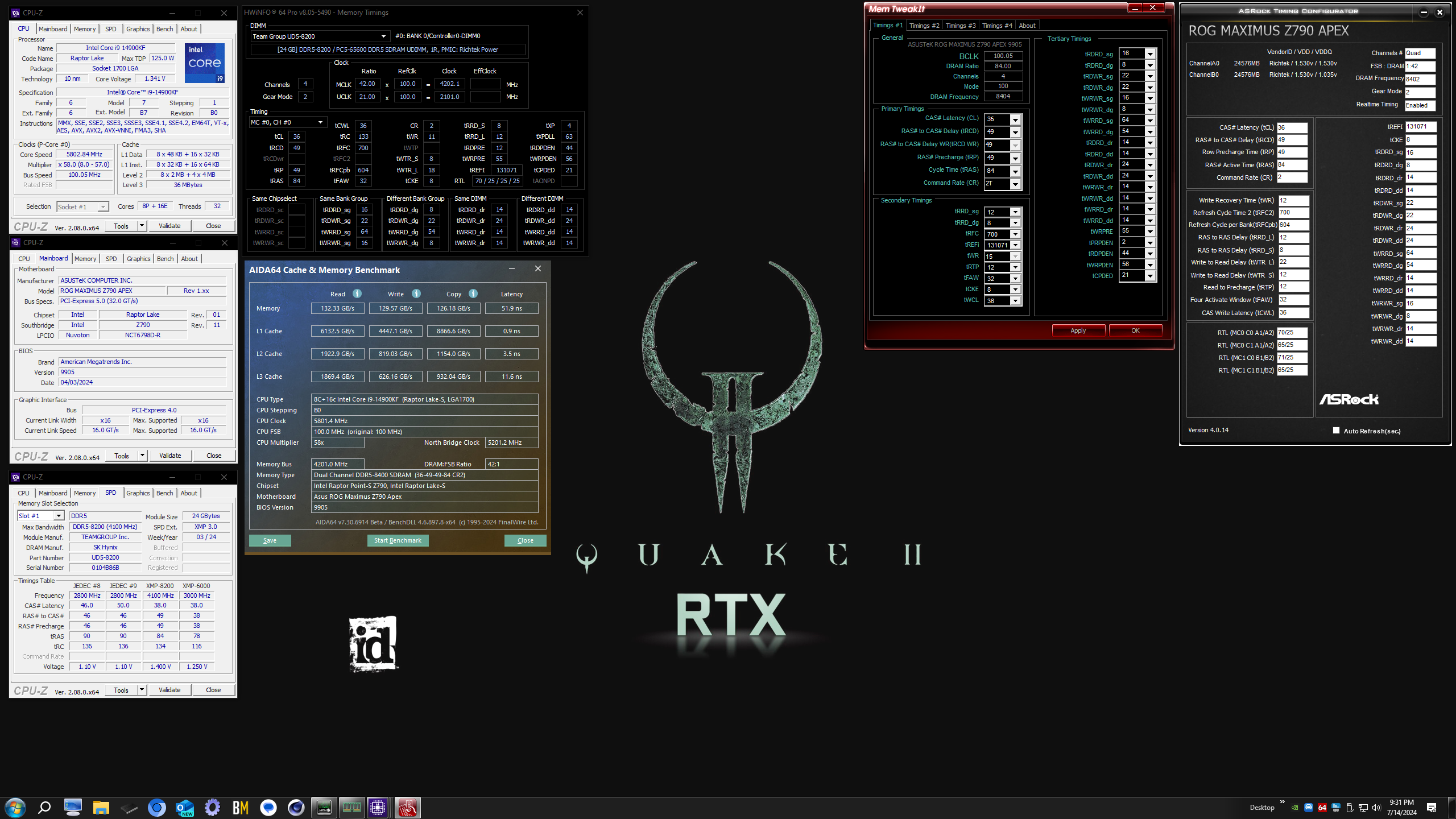Switch to Timings #3 tab in Mem TweakIt

click(x=960, y=26)
